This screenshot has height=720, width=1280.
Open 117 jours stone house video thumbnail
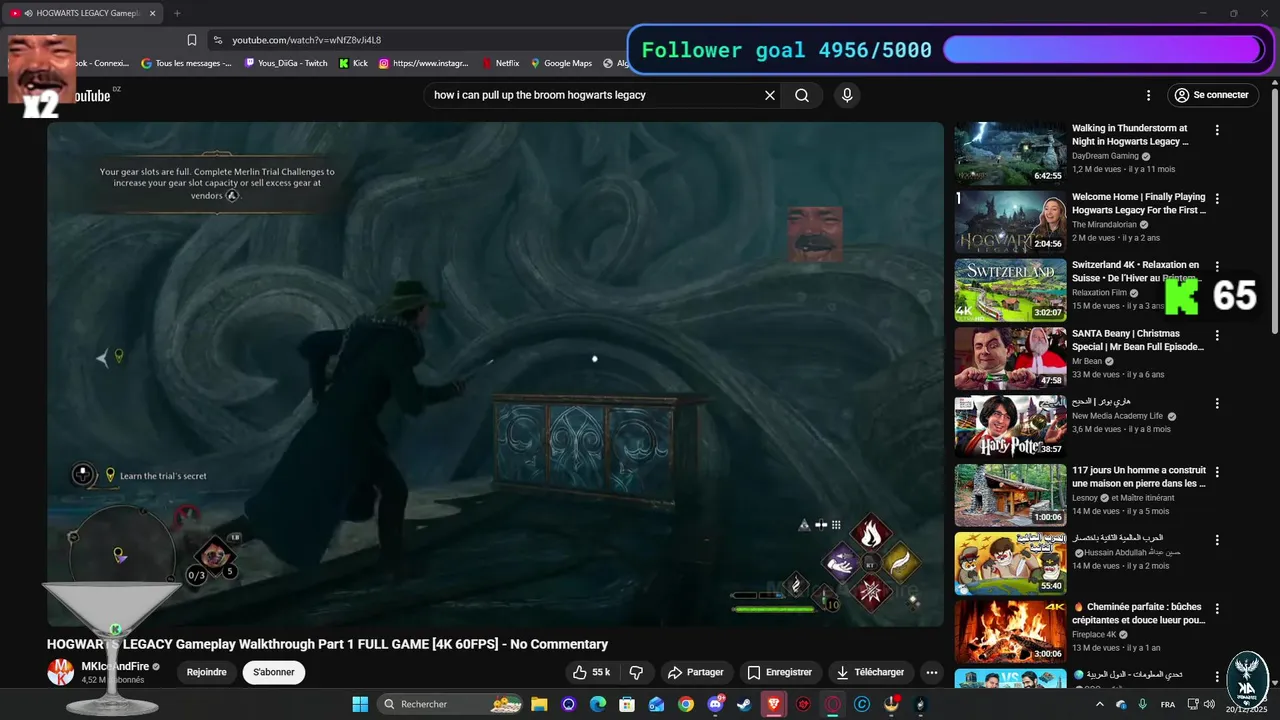[x=1010, y=494]
